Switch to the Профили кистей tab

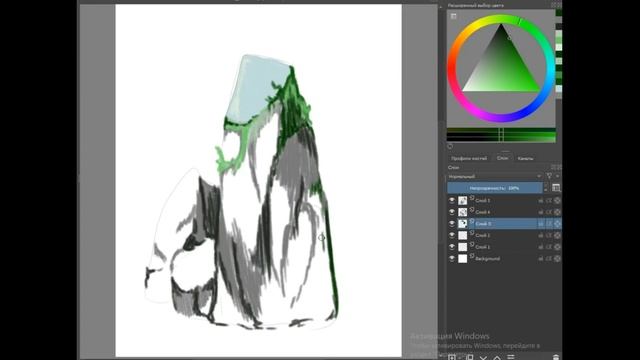click(469, 158)
